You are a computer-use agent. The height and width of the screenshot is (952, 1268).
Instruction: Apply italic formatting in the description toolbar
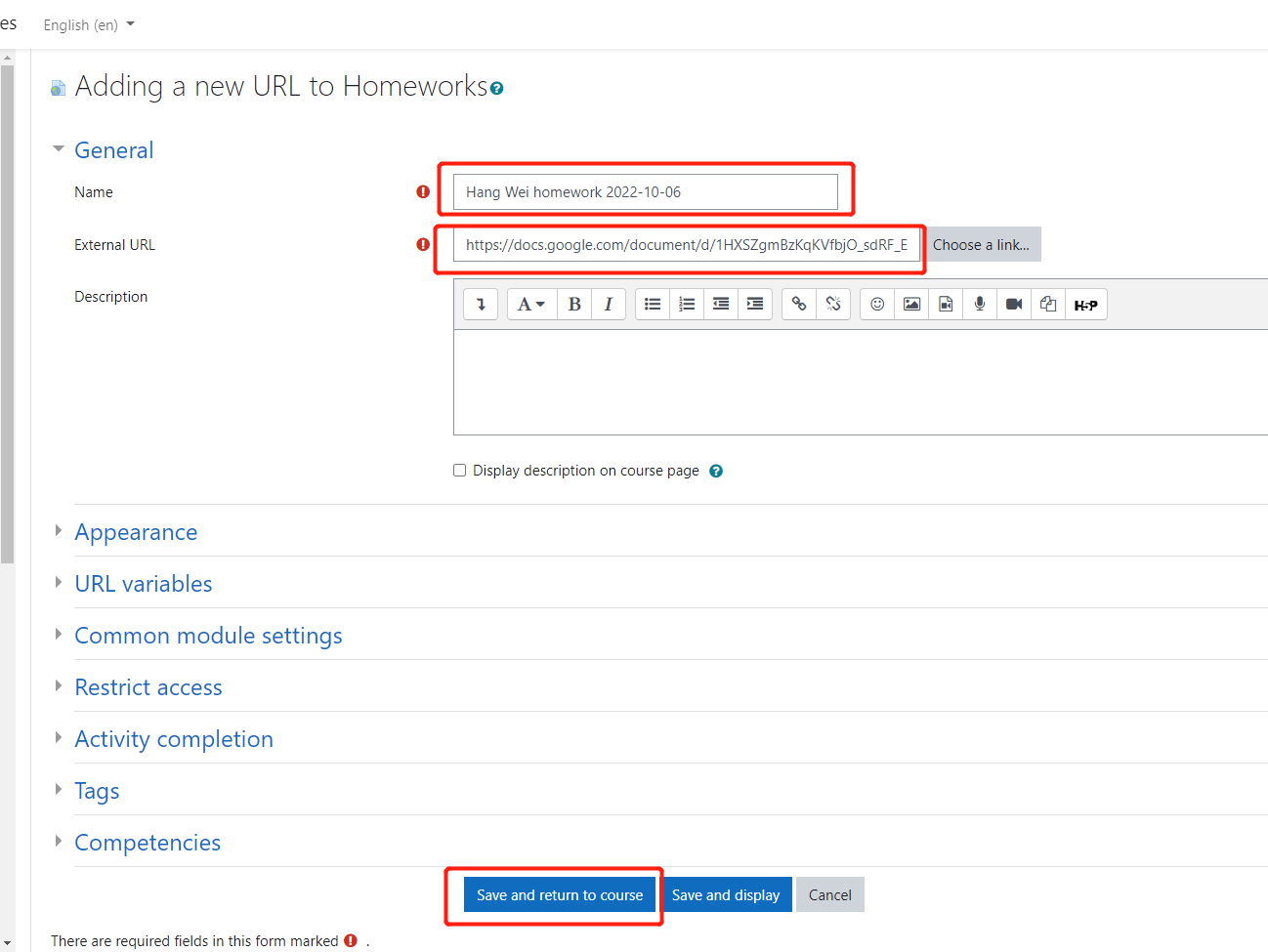(609, 304)
